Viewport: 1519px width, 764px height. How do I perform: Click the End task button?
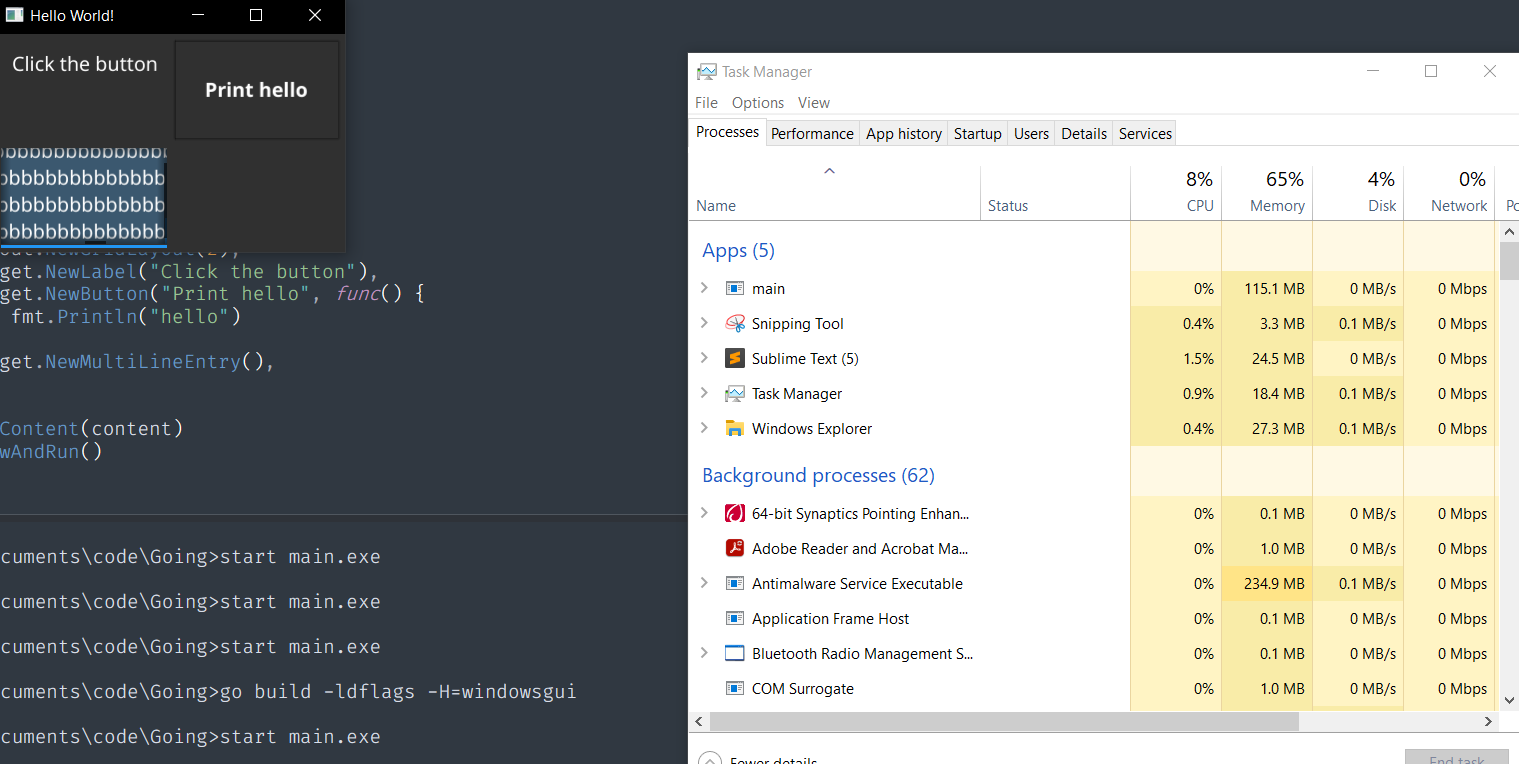[1456, 758]
